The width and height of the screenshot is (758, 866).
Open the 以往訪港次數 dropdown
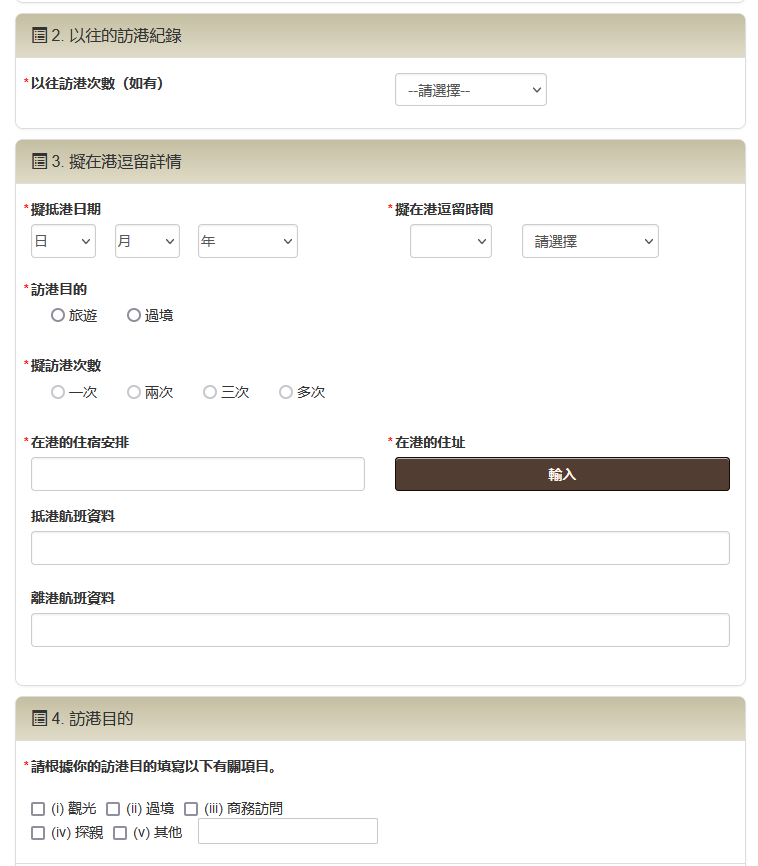[x=471, y=89]
